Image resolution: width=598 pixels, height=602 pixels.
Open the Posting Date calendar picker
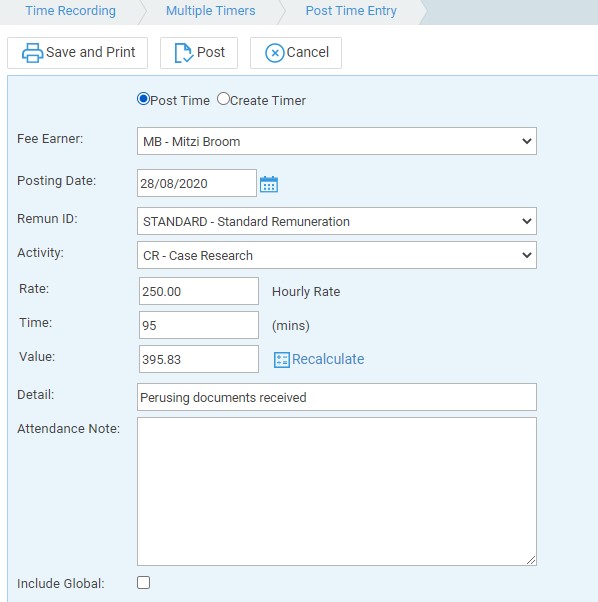point(269,184)
